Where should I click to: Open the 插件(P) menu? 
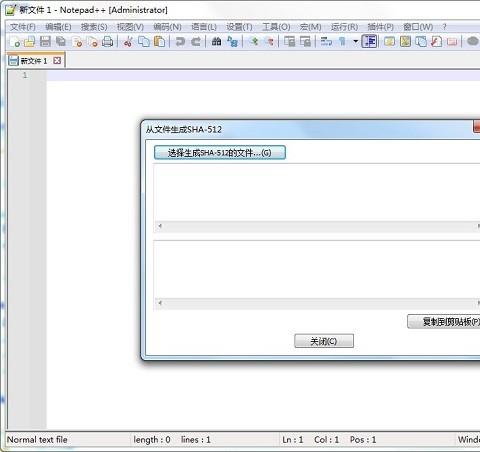click(380, 27)
